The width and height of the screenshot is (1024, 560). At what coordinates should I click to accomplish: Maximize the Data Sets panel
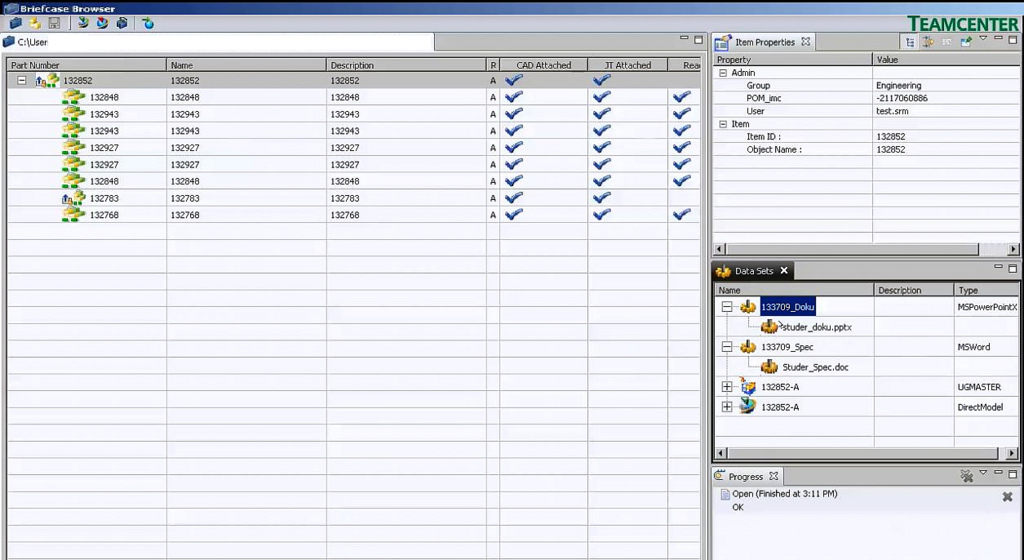click(x=1013, y=268)
